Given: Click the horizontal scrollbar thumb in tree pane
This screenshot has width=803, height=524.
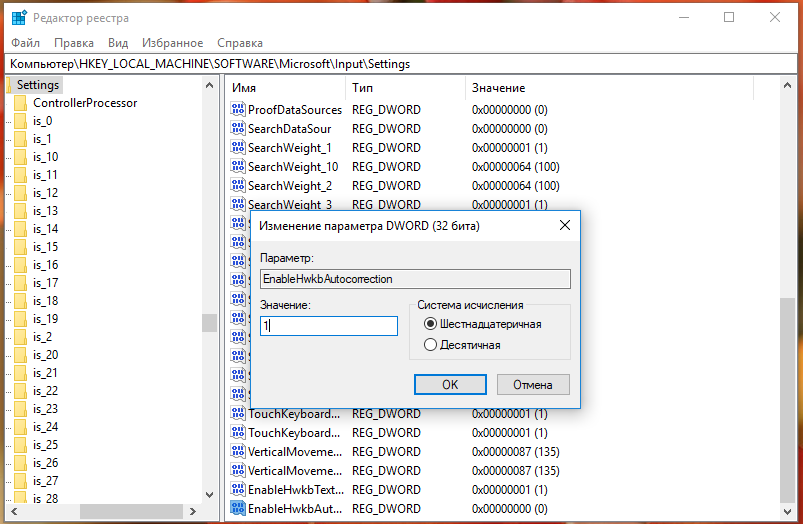Looking at the screenshot, I should click(131, 511).
